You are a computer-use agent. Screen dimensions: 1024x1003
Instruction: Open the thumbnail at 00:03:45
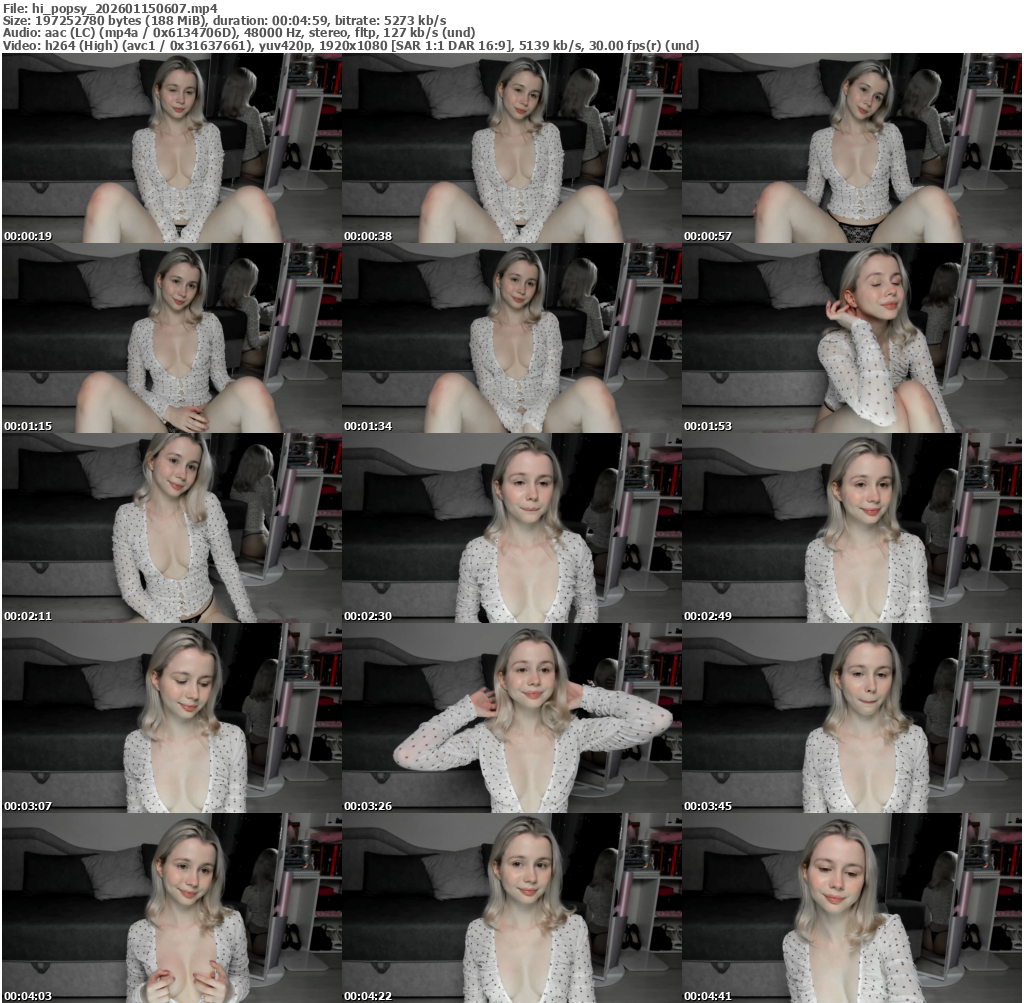(x=851, y=718)
